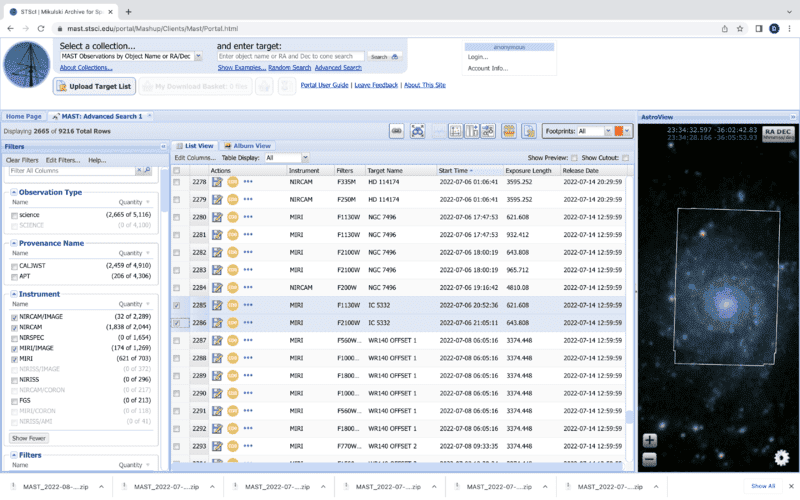Switch to the Home Page tab
The image size is (800, 500).
coord(23,116)
